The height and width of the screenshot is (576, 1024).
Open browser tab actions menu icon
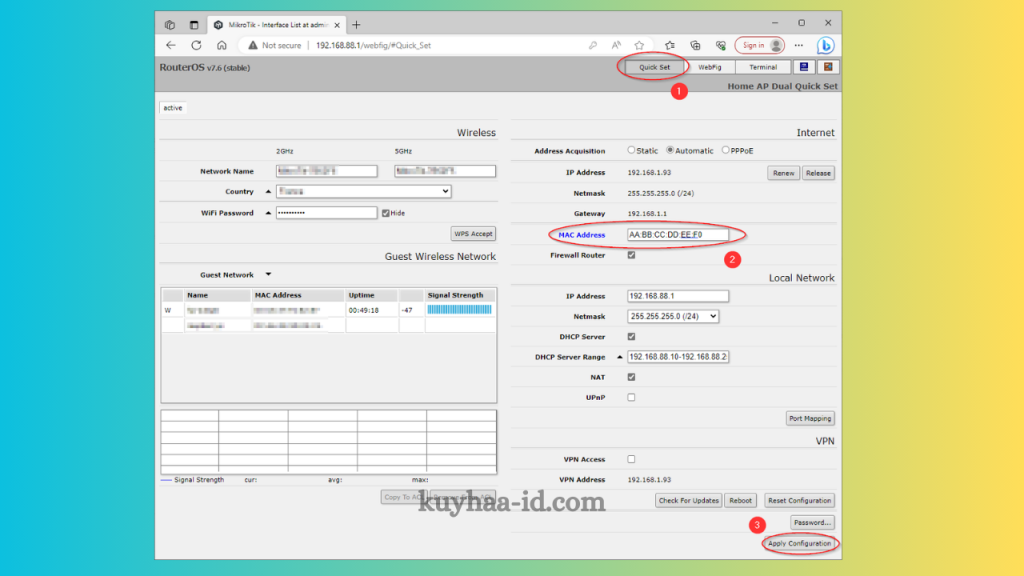click(x=170, y=25)
